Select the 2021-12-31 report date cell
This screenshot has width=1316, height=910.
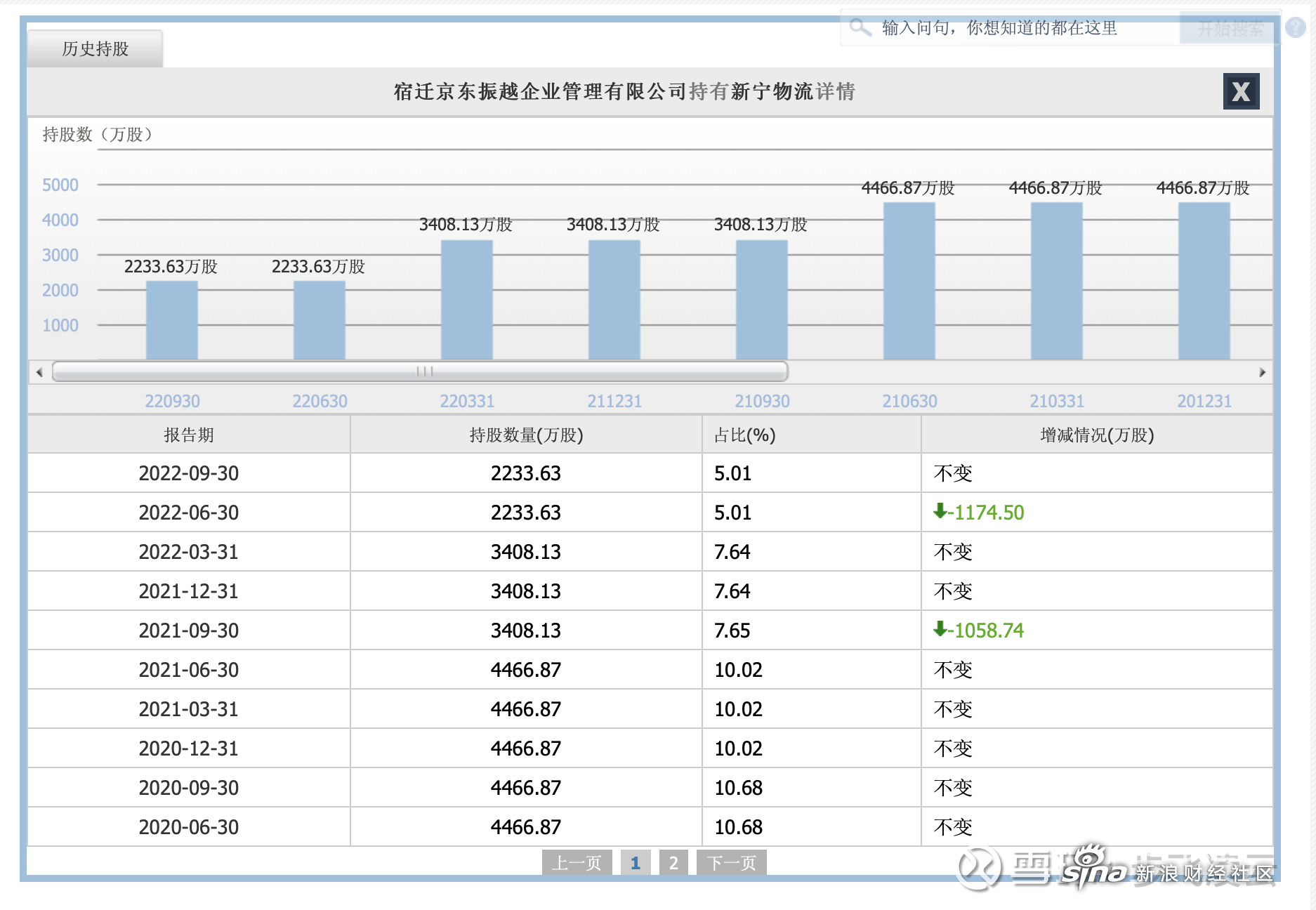point(189,591)
